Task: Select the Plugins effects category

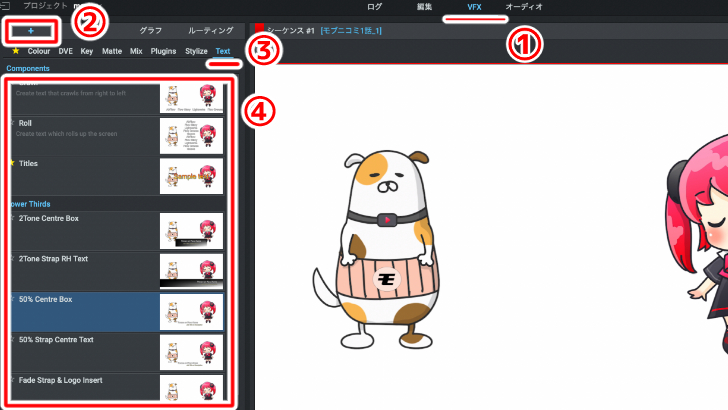Action: pyautogui.click(x=163, y=51)
